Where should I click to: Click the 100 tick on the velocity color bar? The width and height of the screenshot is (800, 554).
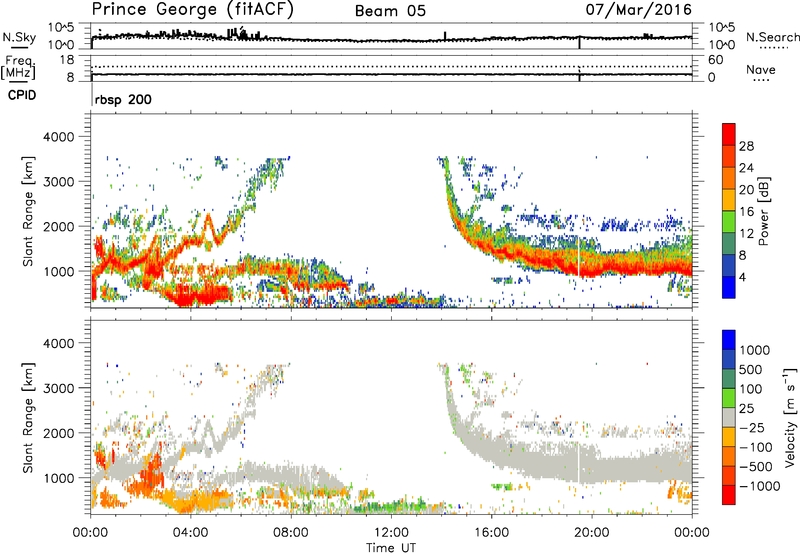coord(750,389)
